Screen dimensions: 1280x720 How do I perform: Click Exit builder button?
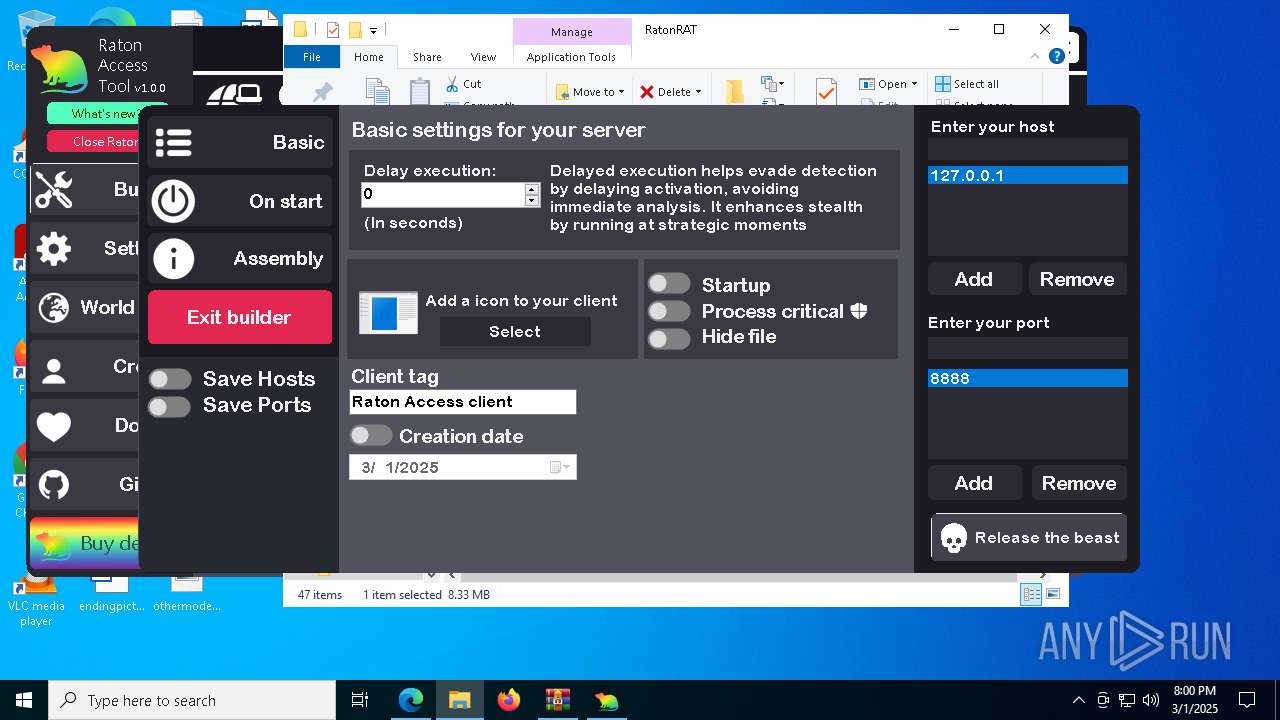[x=240, y=317]
